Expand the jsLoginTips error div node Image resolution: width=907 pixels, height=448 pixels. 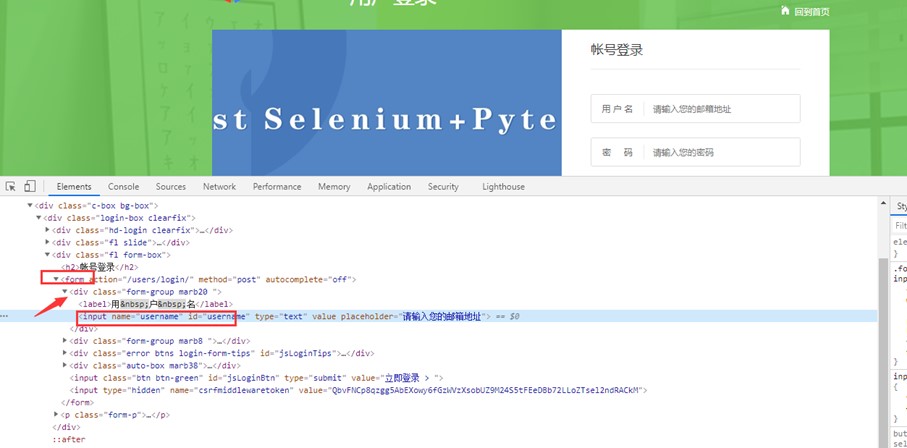65,353
